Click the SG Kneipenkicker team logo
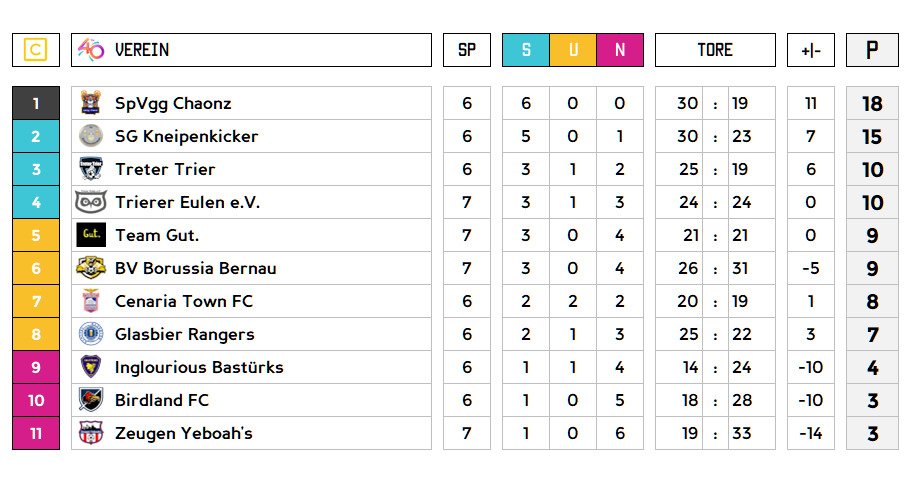This screenshot has width=911, height=483. (91, 136)
